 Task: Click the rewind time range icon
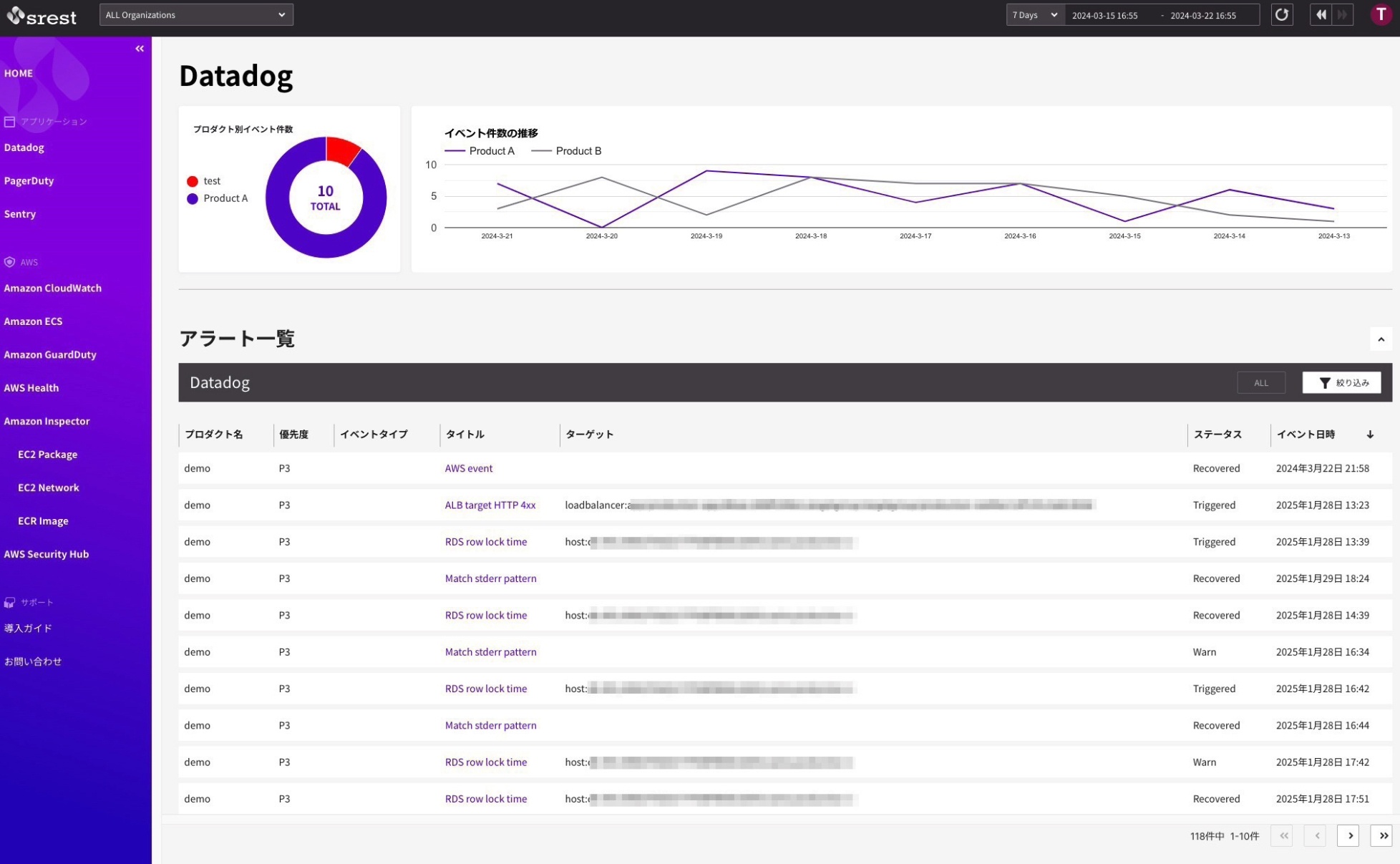tap(1321, 15)
